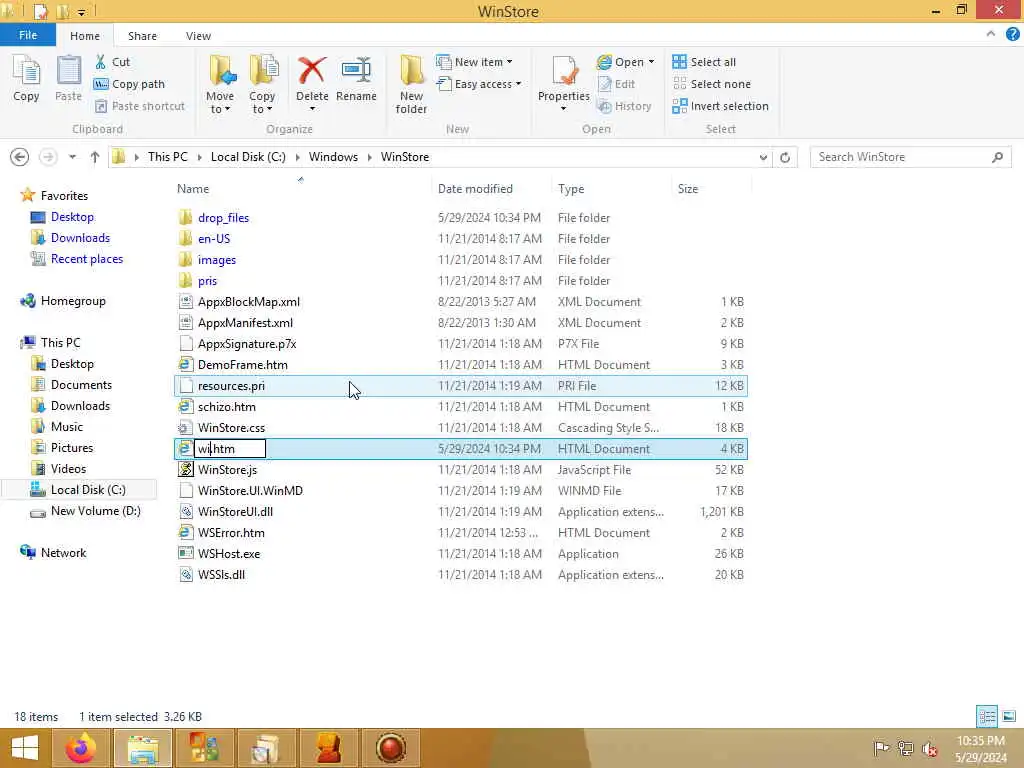
Task: Click Edit in the Open group
Action: point(616,84)
